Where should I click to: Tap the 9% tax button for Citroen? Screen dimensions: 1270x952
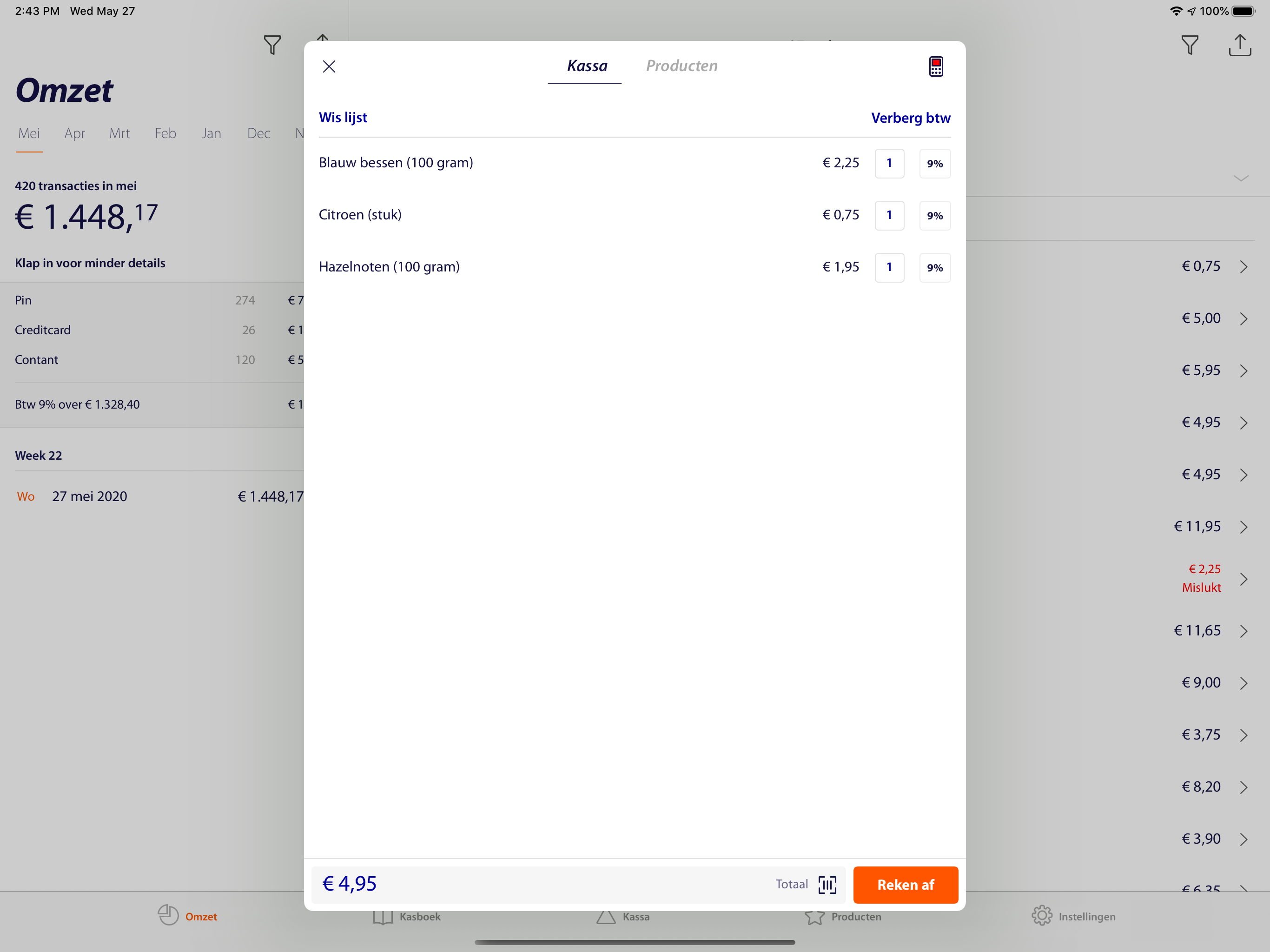pos(935,215)
